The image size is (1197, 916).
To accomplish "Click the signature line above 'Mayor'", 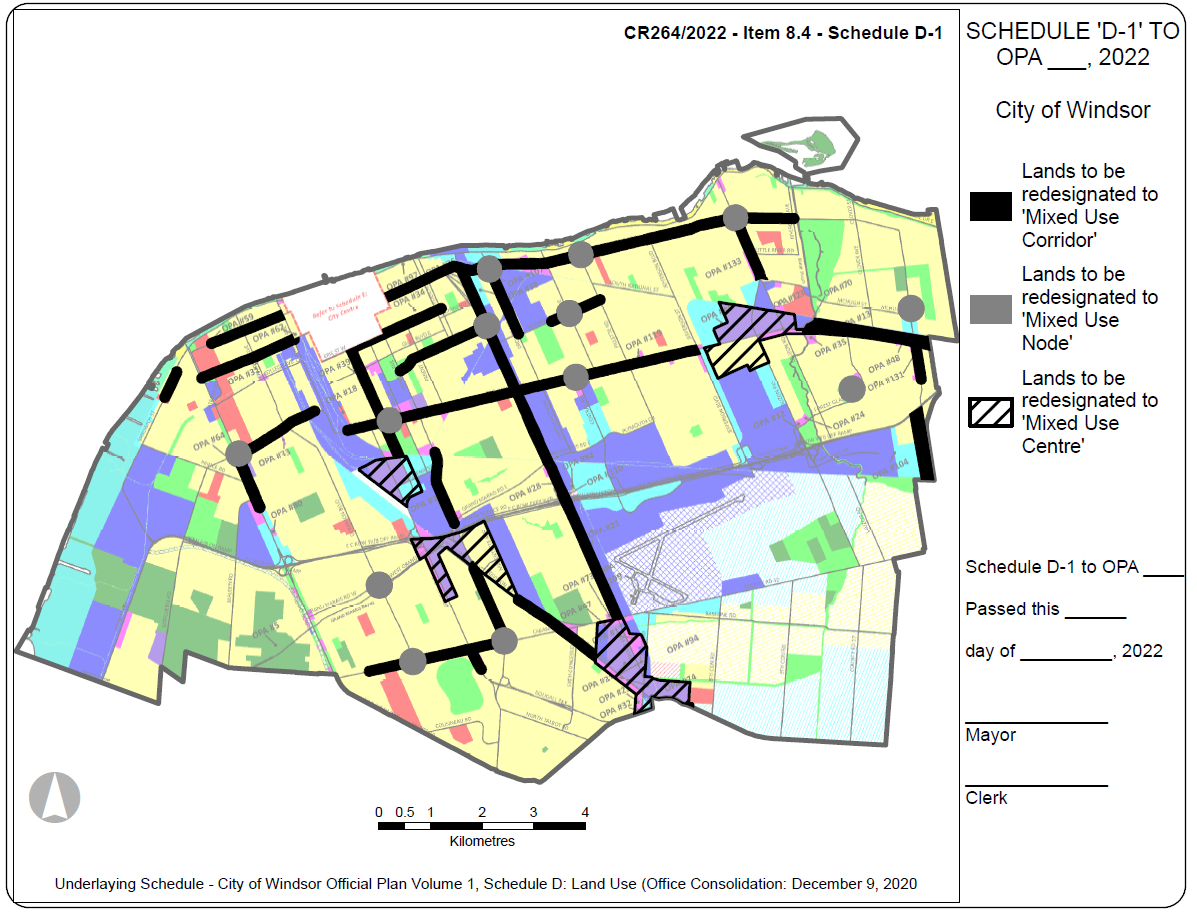I will (1036, 721).
